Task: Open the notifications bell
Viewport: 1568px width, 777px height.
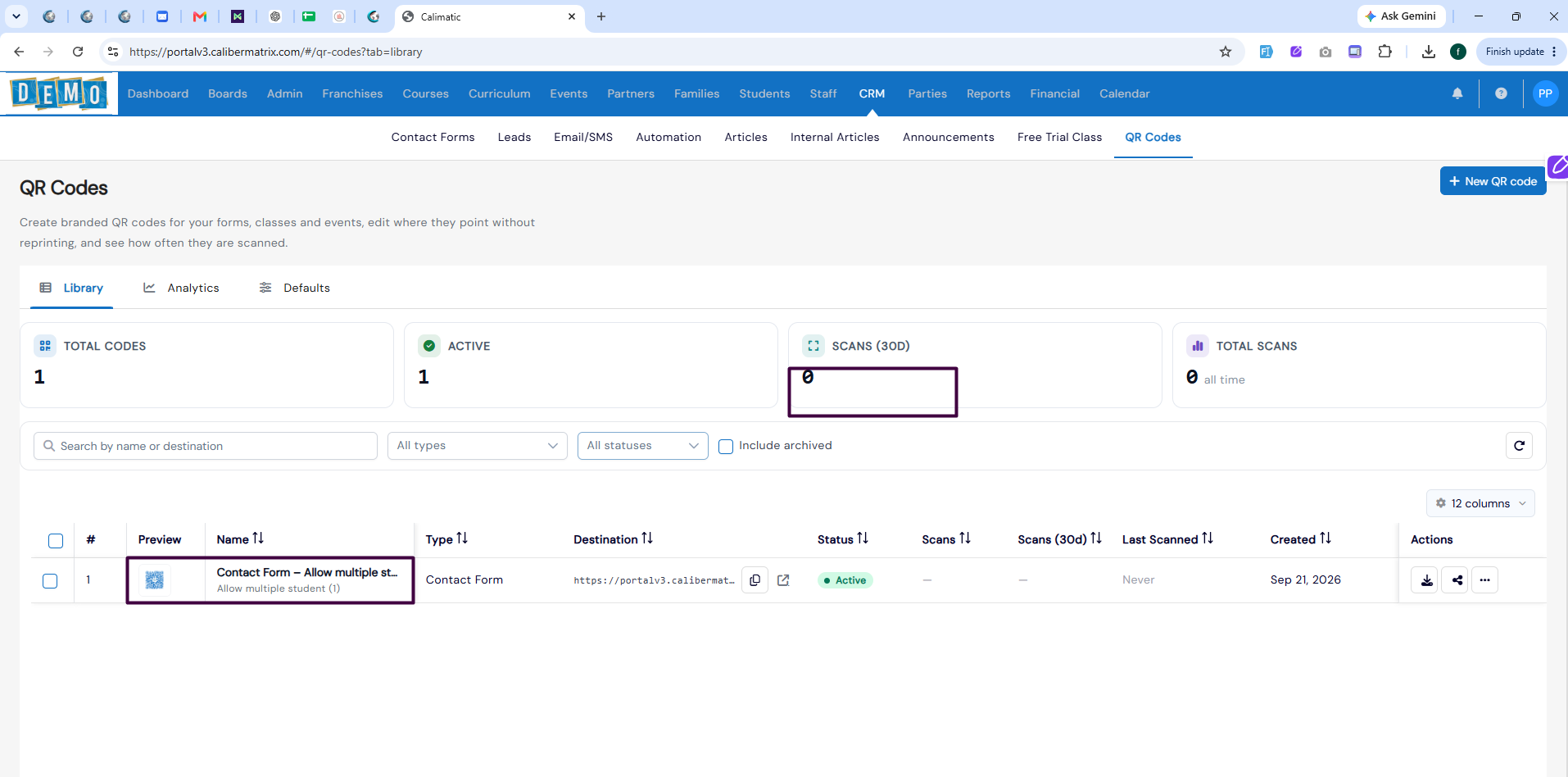Action: [1457, 93]
